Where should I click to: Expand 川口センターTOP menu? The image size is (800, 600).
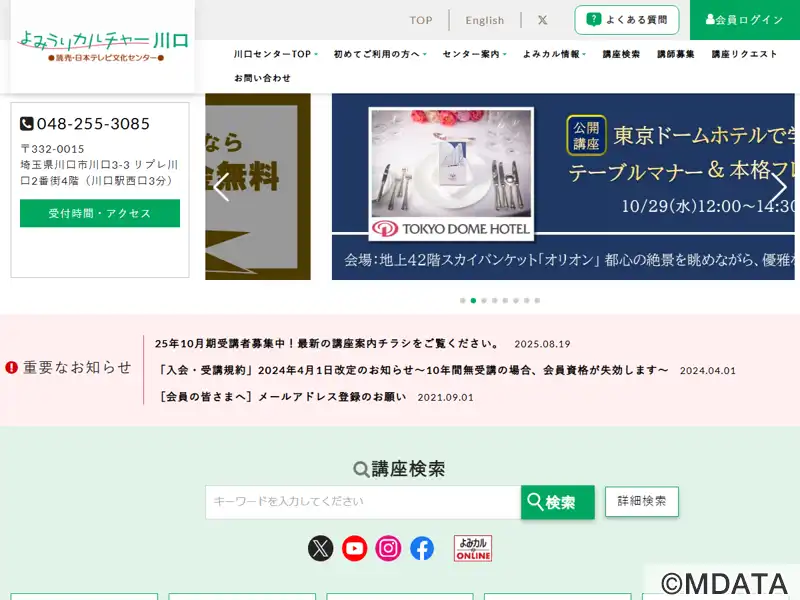(276, 54)
